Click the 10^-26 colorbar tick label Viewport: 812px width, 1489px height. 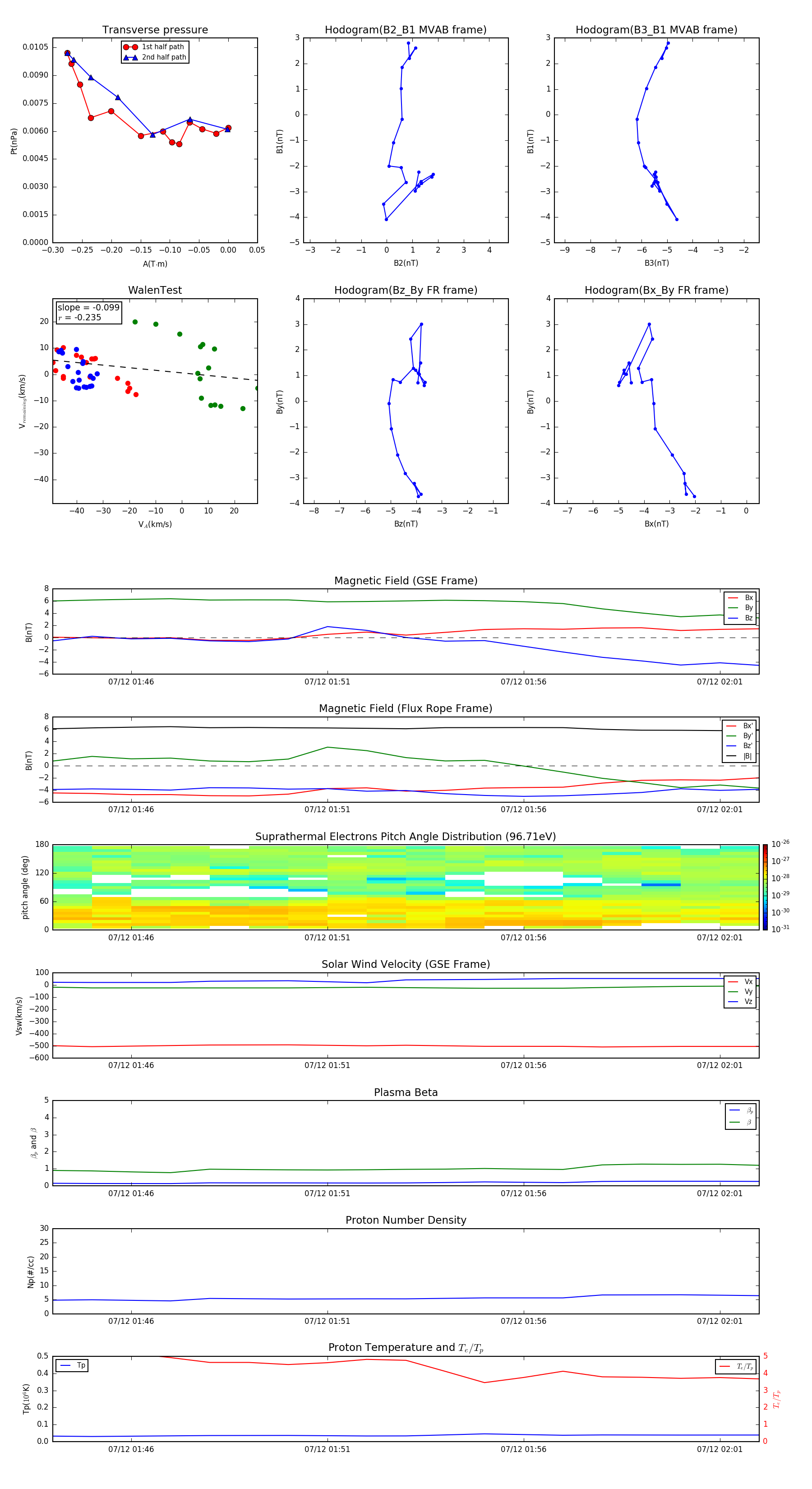(780, 844)
